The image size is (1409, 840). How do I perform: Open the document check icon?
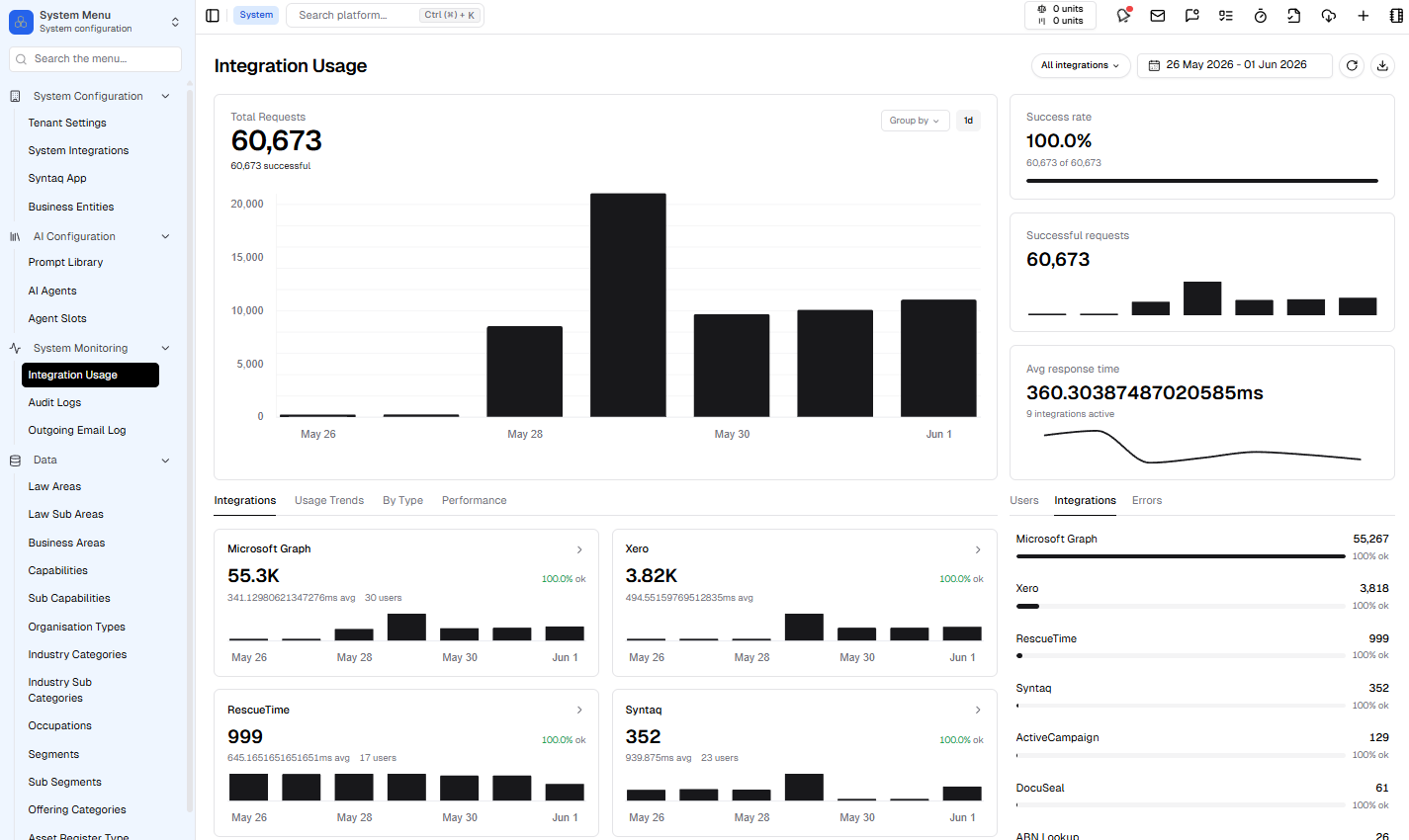1294,15
